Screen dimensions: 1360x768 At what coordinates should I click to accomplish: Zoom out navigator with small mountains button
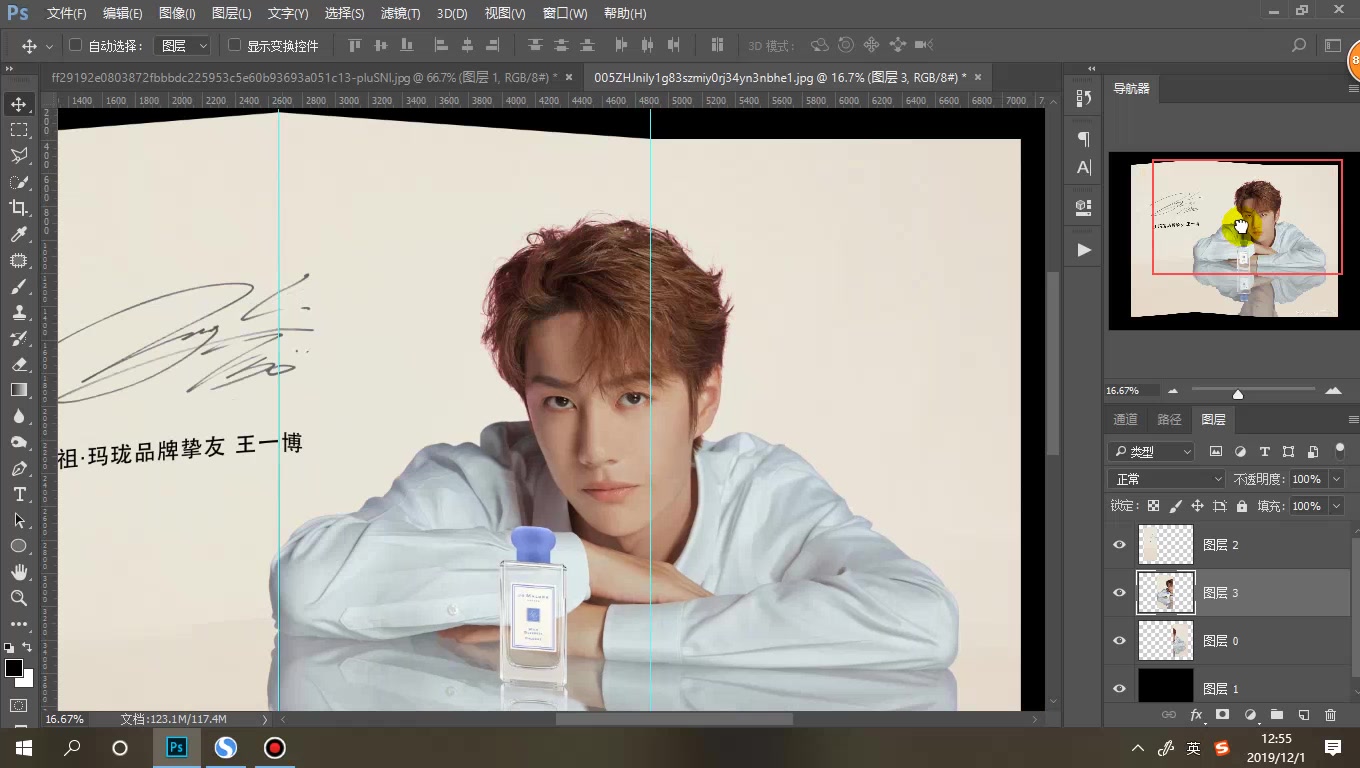click(1173, 391)
